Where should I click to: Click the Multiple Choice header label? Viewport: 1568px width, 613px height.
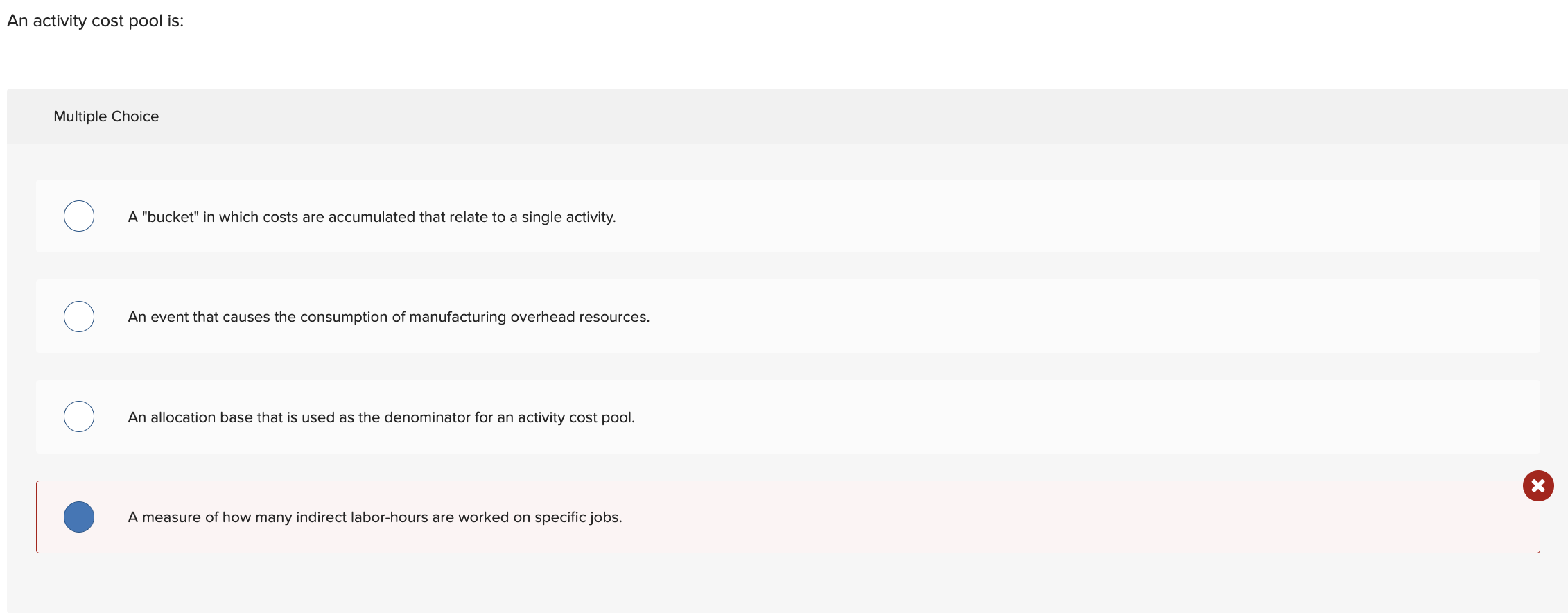106,116
